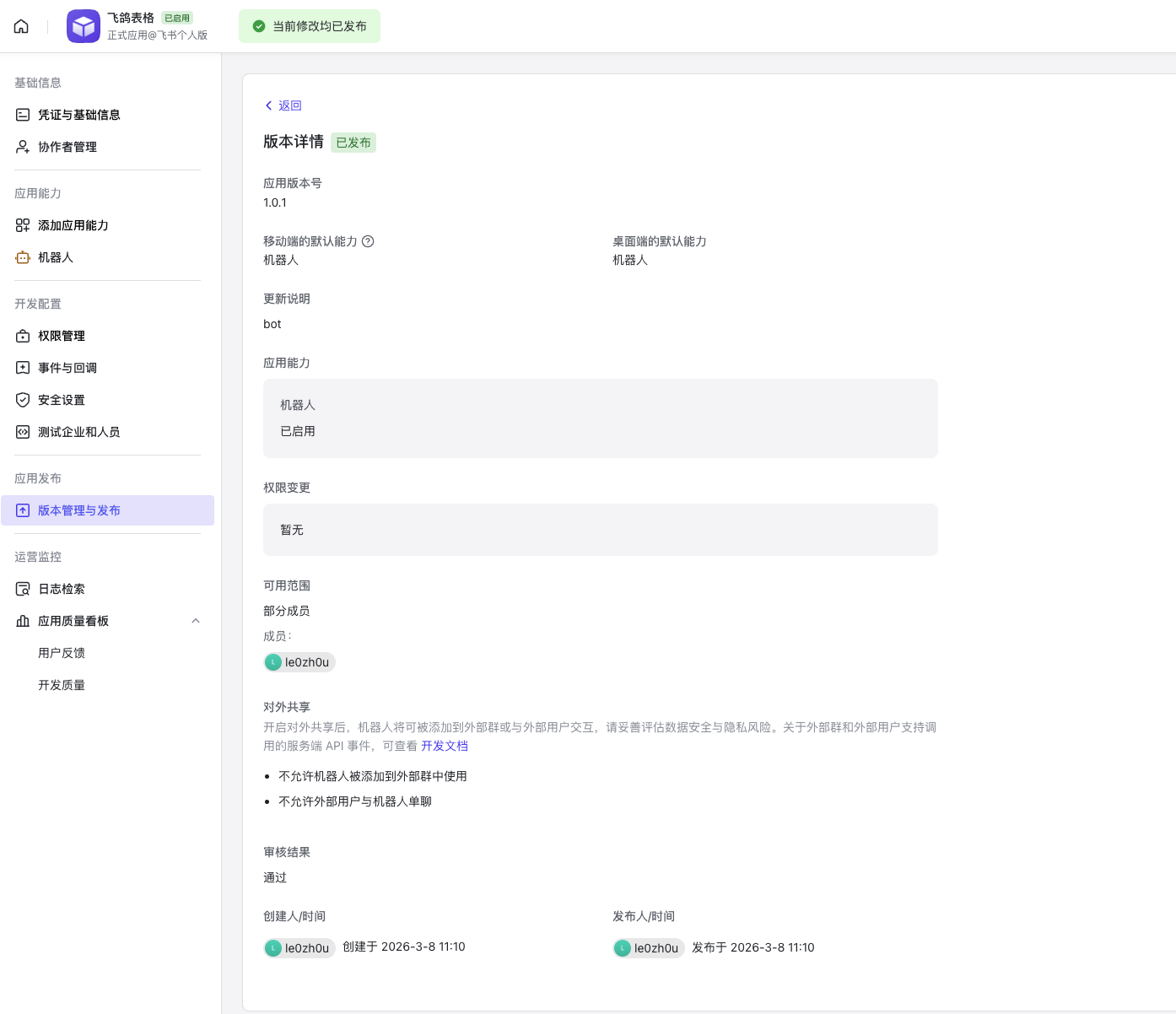Click the 发布于 2026-3-8 11:10 timestamp
Screen dimensions: 1176x1014
[x=753, y=947]
